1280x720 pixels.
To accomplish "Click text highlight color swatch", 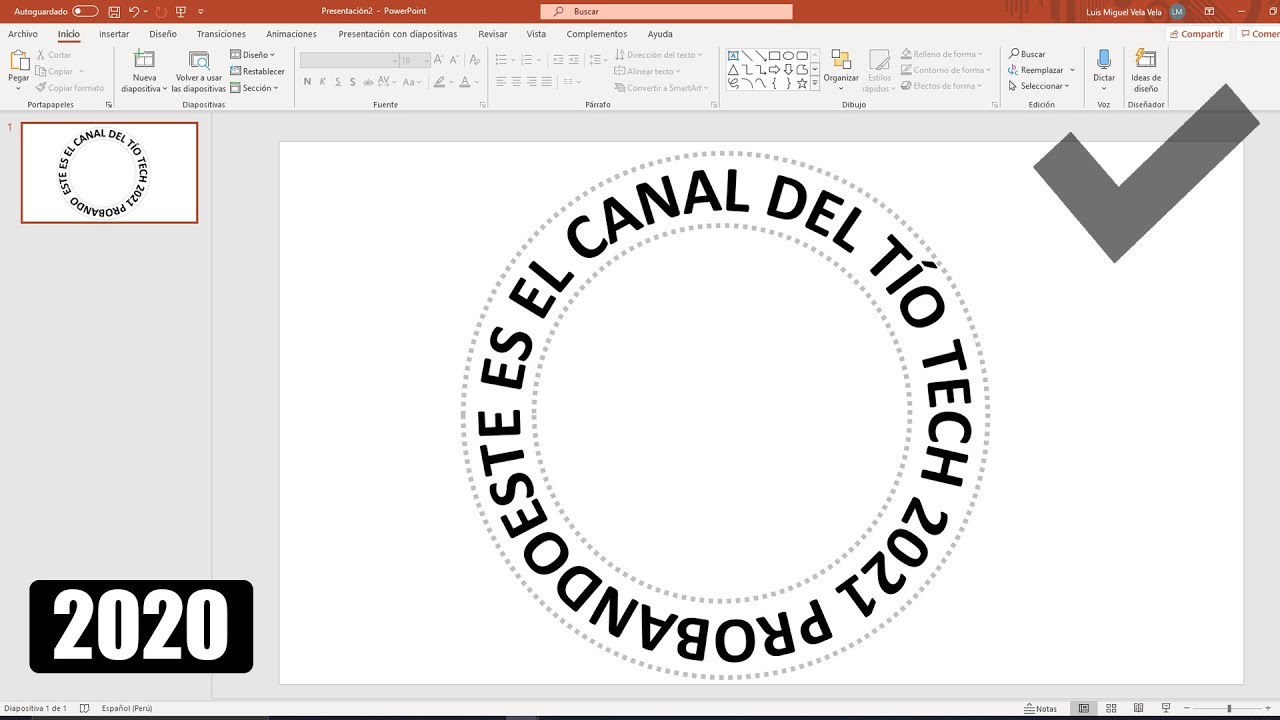I will click(x=438, y=82).
